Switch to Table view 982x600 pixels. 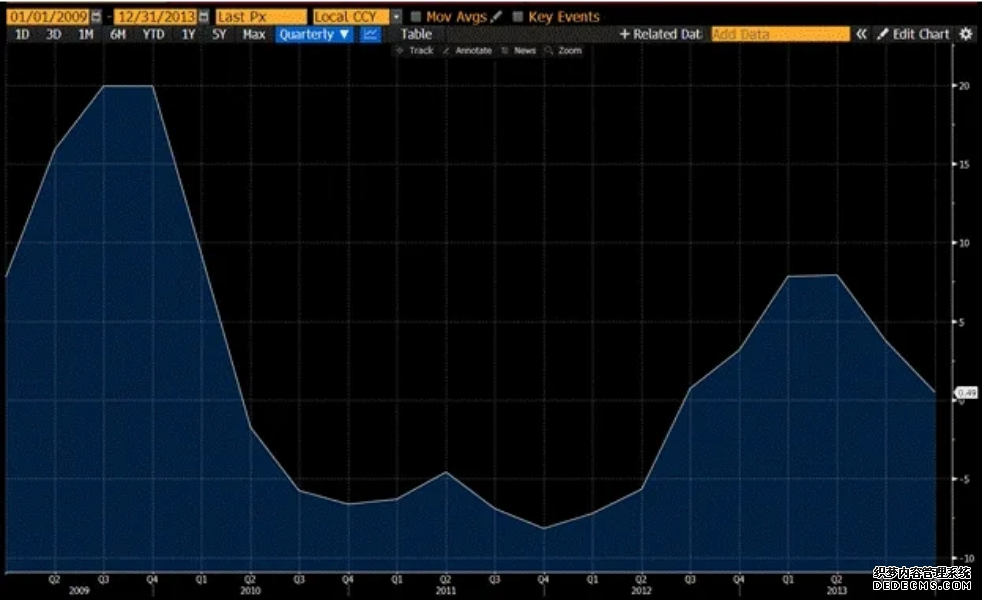tap(416, 34)
